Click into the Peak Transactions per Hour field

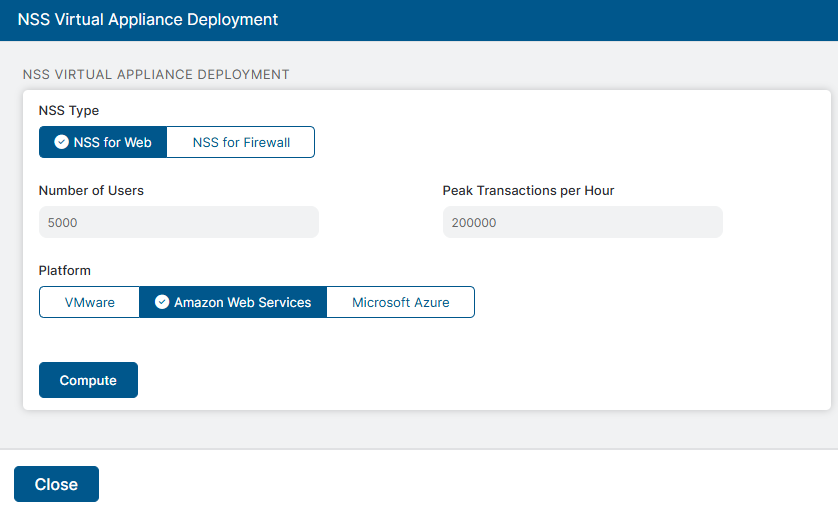[582, 222]
